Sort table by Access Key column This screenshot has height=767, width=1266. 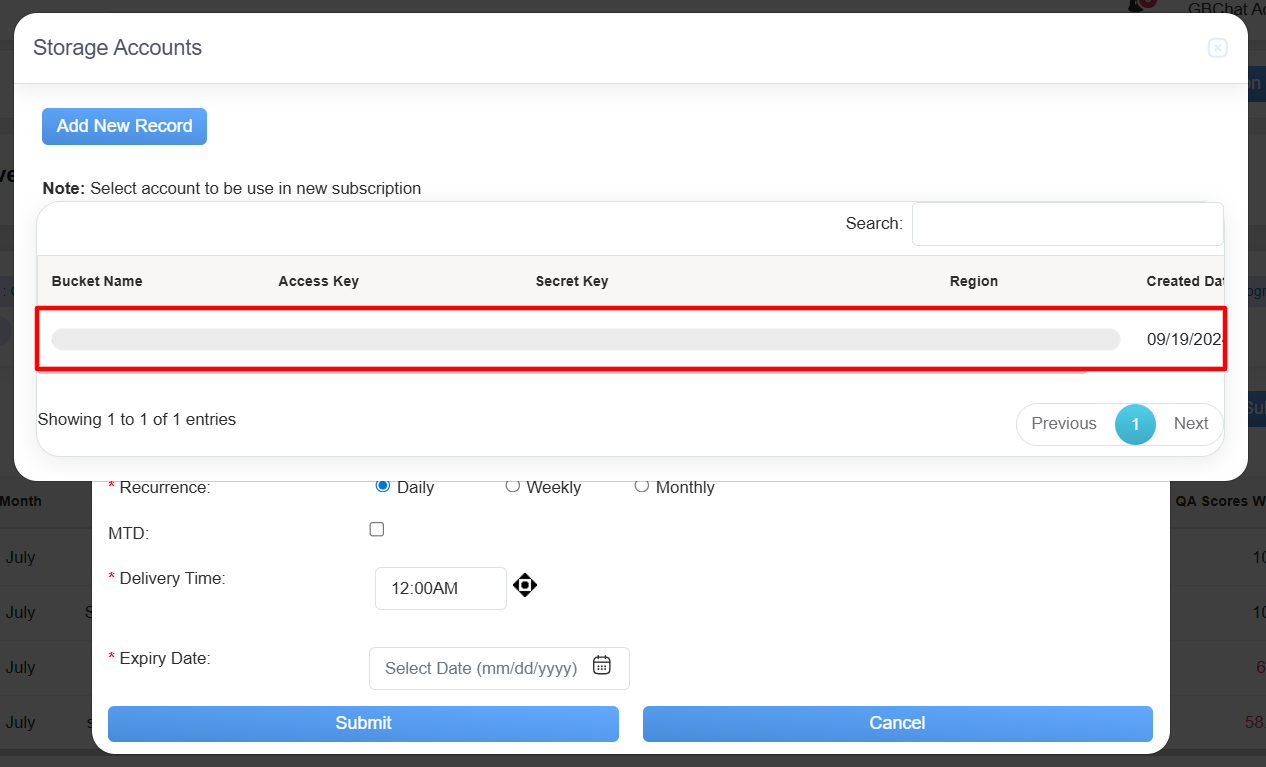pyautogui.click(x=318, y=281)
